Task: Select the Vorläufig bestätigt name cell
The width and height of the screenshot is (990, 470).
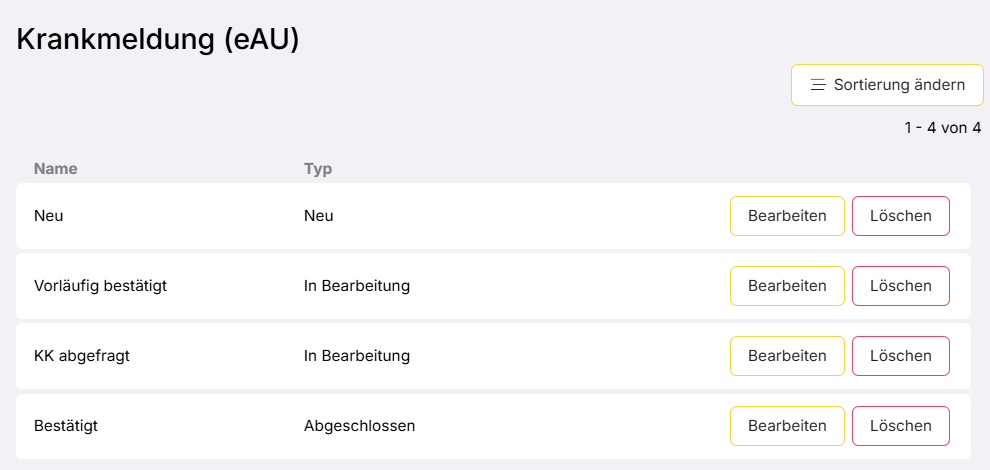Action: [x=100, y=286]
